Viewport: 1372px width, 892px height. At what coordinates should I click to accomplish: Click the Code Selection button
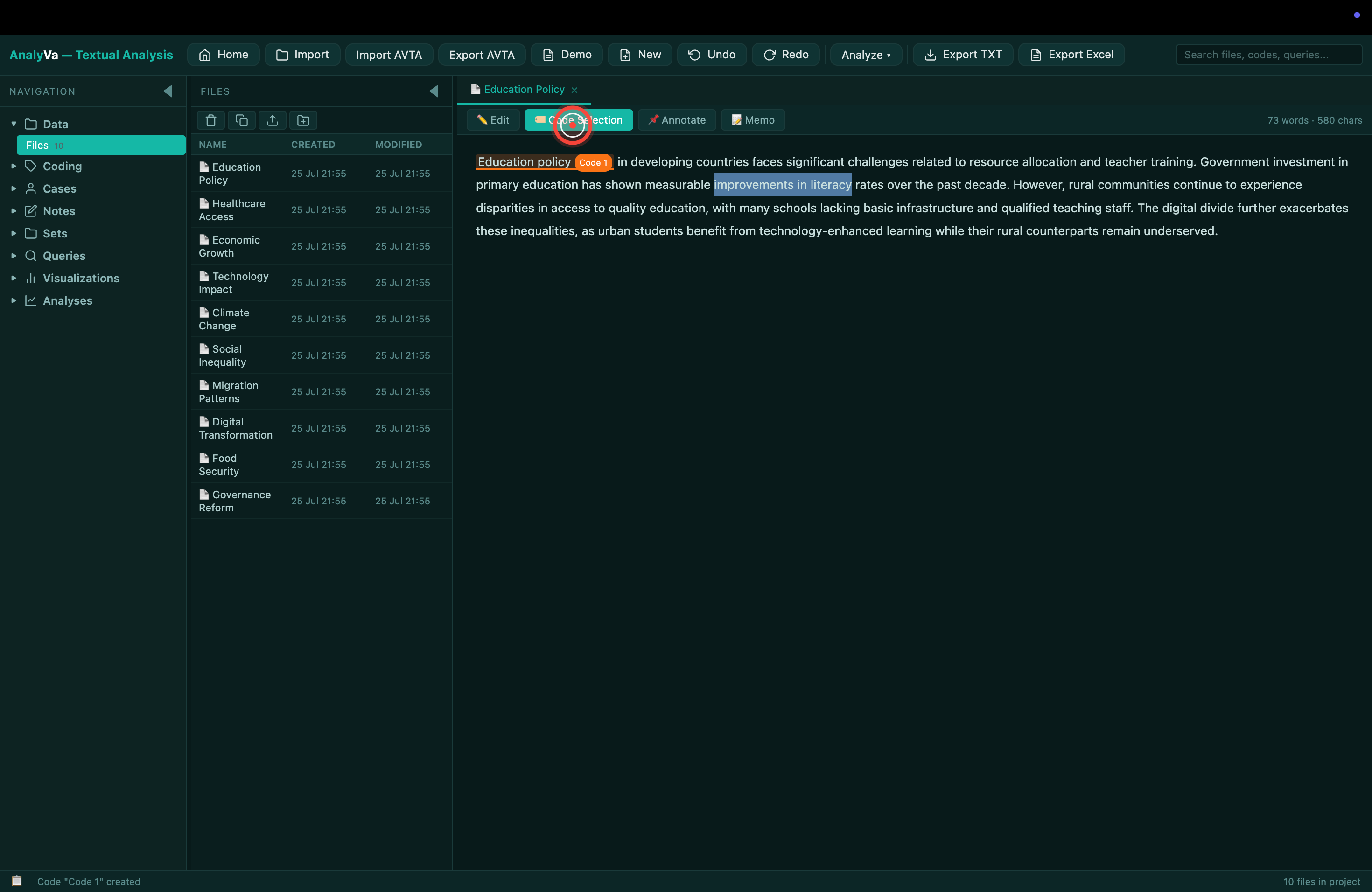tap(578, 120)
